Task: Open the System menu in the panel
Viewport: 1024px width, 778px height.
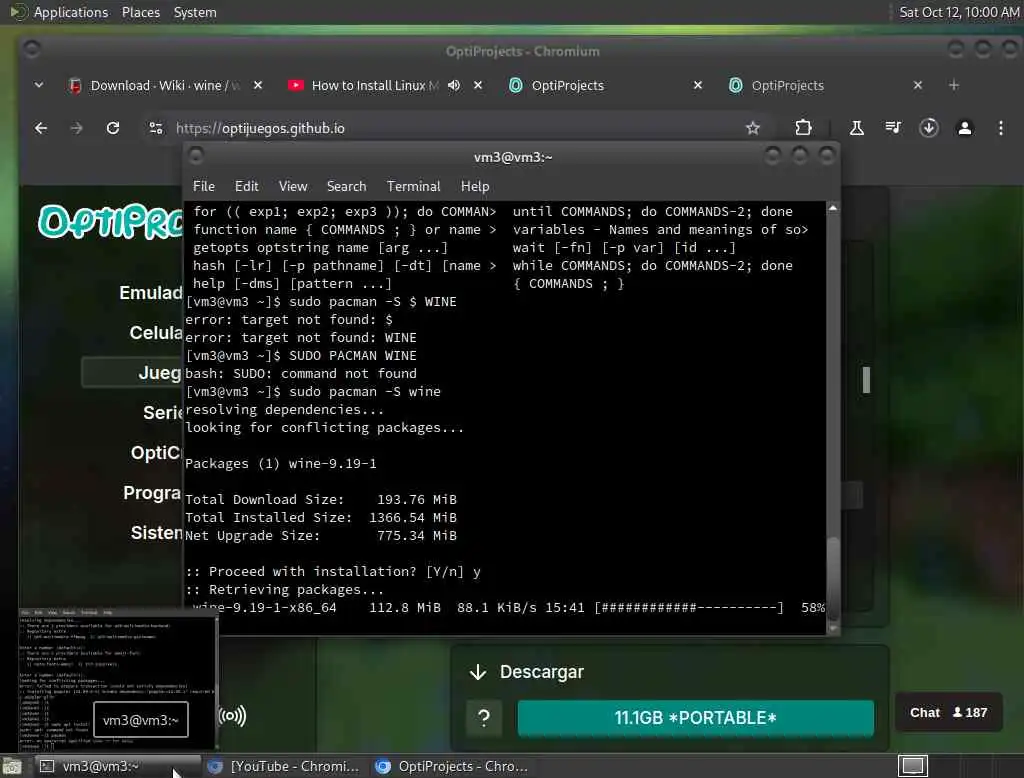Action: coord(195,12)
